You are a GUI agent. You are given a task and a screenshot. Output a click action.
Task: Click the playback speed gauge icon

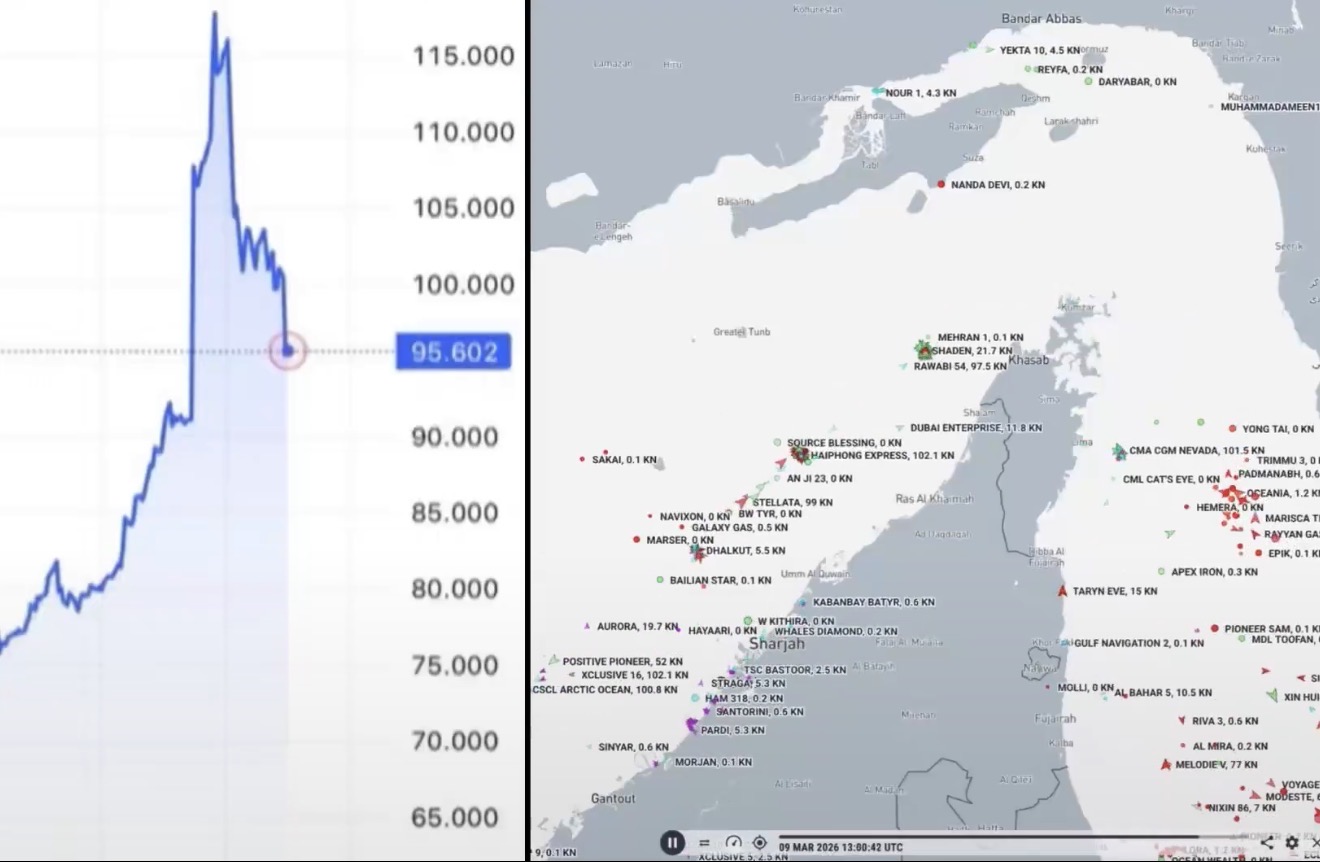point(733,843)
